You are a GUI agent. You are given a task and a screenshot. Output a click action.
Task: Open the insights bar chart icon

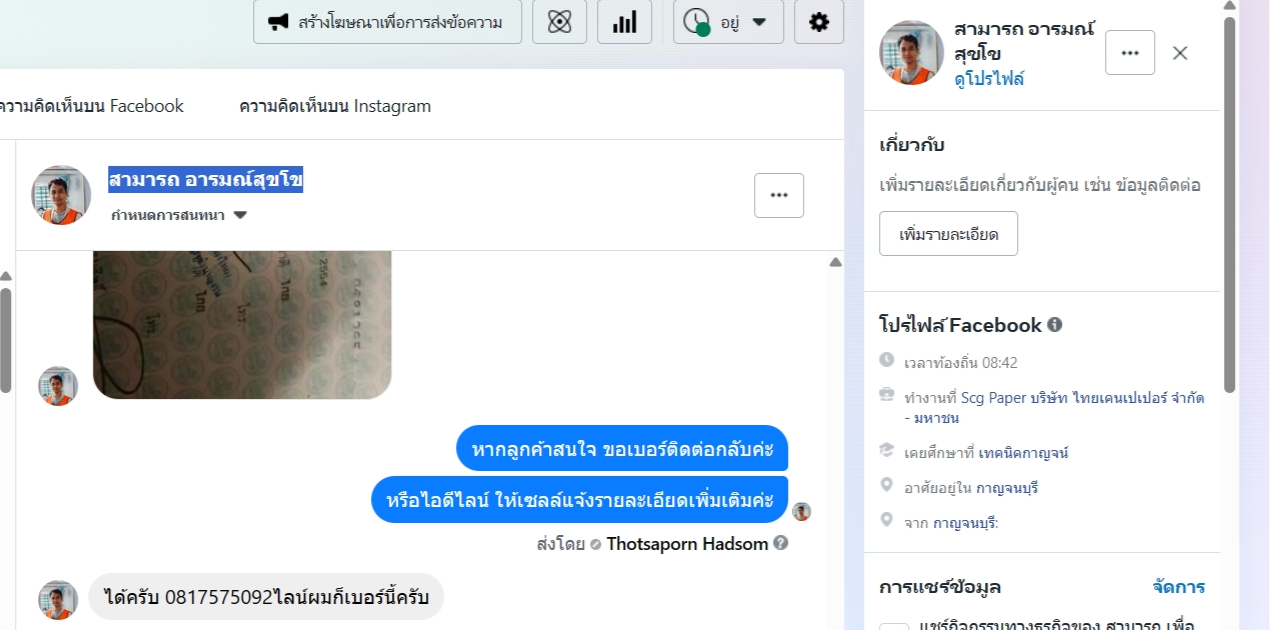625,22
